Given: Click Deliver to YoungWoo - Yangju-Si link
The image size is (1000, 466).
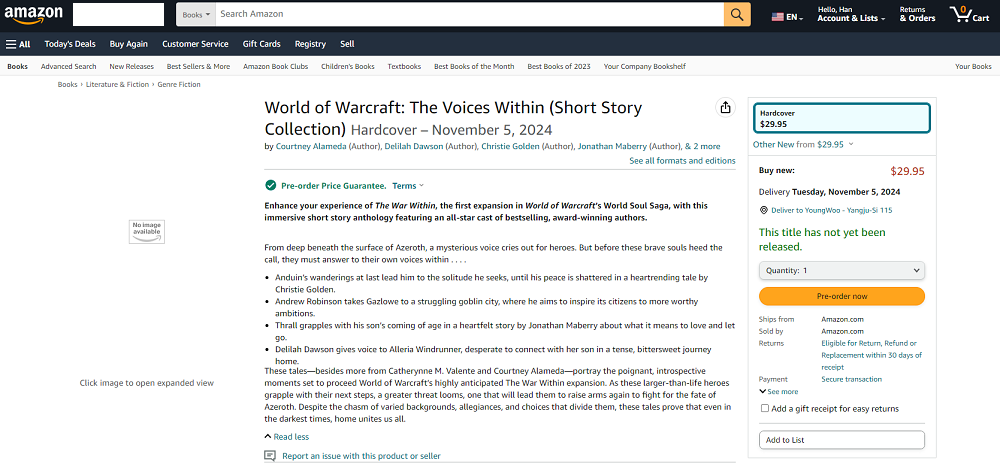Looking at the screenshot, I should [832, 210].
